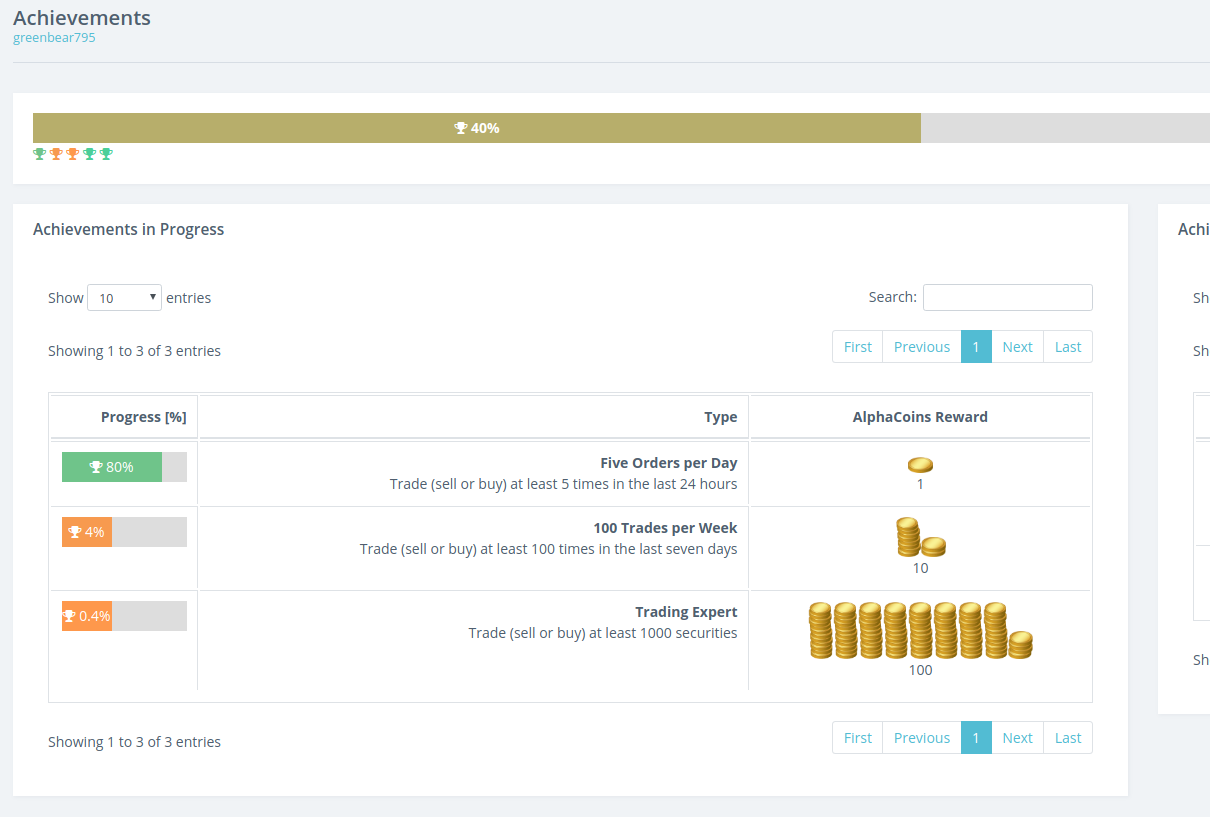Click Previous in the pagination below the table
The height and width of the screenshot is (817, 1210).
(x=922, y=738)
